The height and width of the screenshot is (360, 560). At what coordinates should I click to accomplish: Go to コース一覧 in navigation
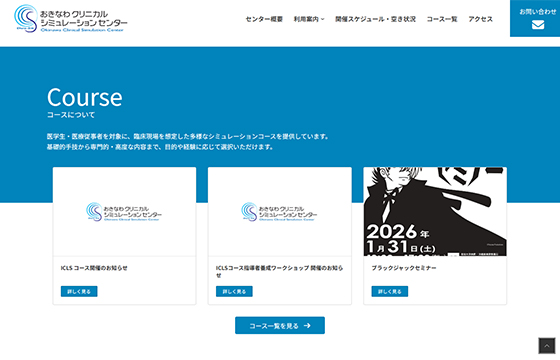tap(442, 19)
